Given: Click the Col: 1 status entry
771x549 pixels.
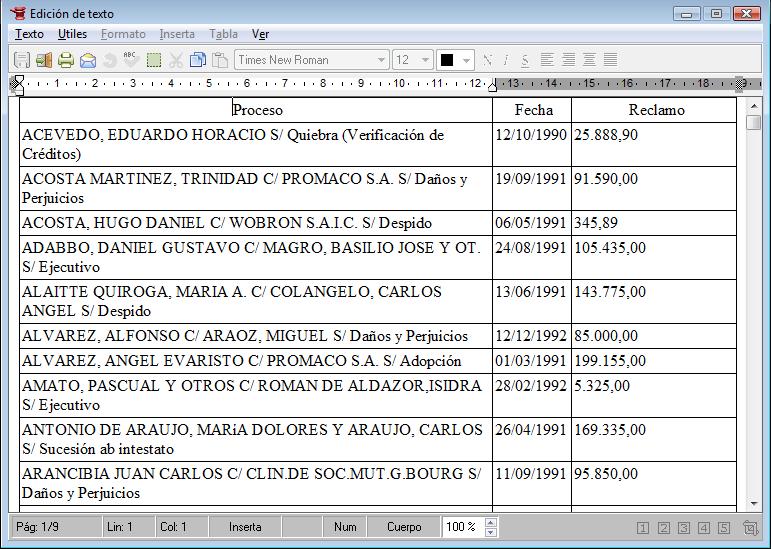Looking at the screenshot, I should [182, 527].
